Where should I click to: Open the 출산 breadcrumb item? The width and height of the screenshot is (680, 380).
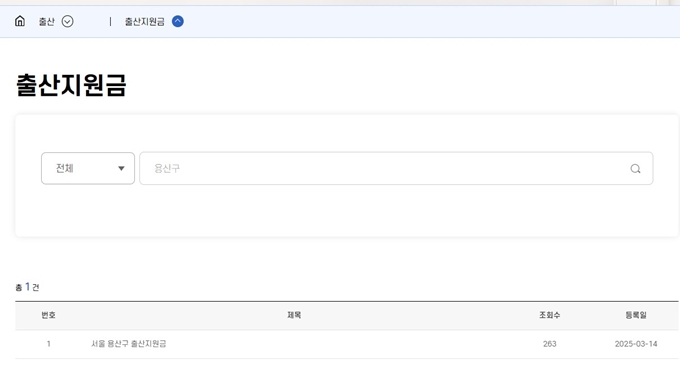tap(46, 22)
